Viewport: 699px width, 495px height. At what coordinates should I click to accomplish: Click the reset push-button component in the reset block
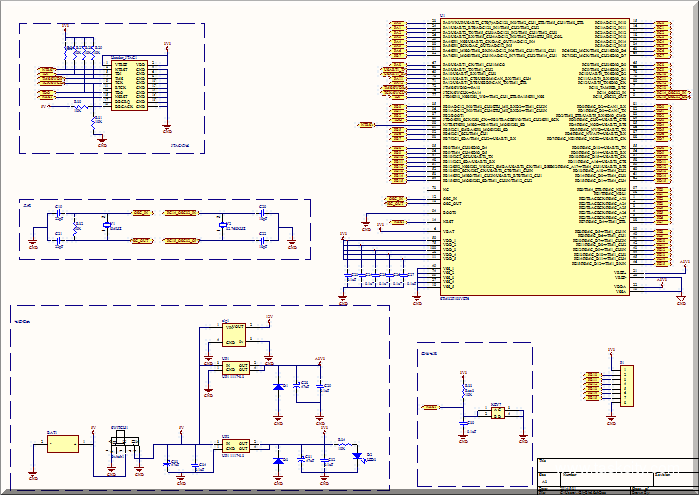coord(497,412)
